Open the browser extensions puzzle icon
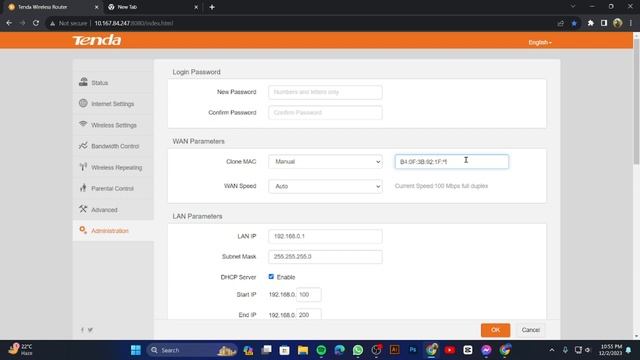 coord(591,23)
